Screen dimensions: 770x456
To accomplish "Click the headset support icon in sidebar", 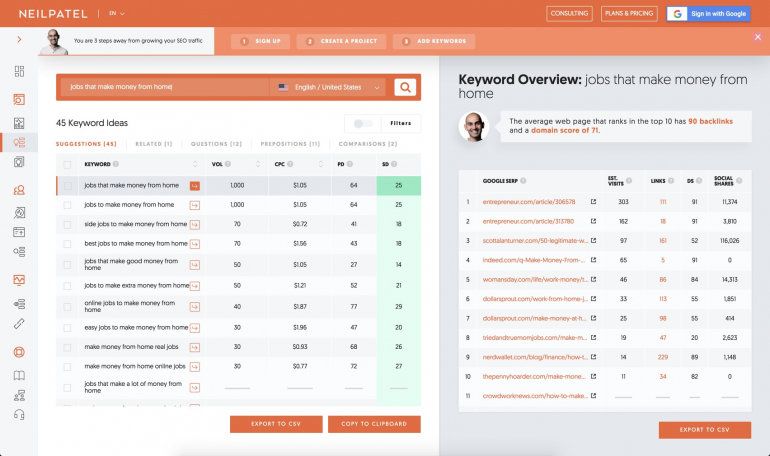I will point(19,415).
